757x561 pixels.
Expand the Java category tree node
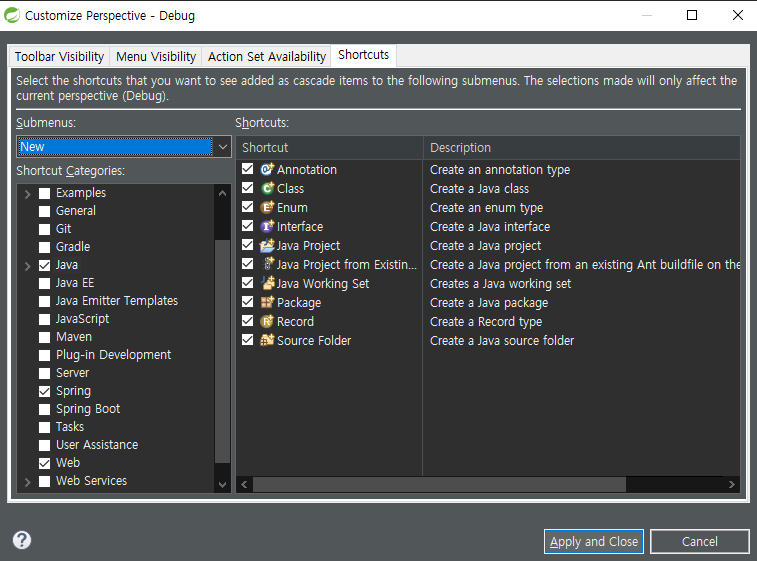[28, 266]
